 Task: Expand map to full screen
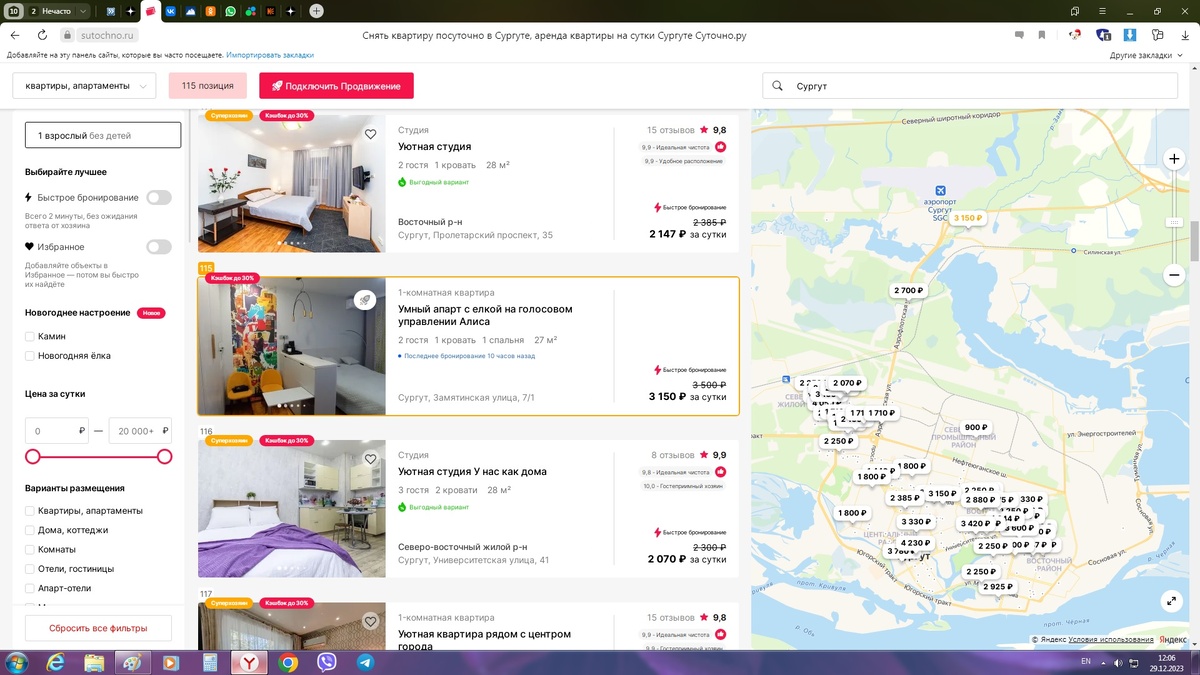(1172, 601)
